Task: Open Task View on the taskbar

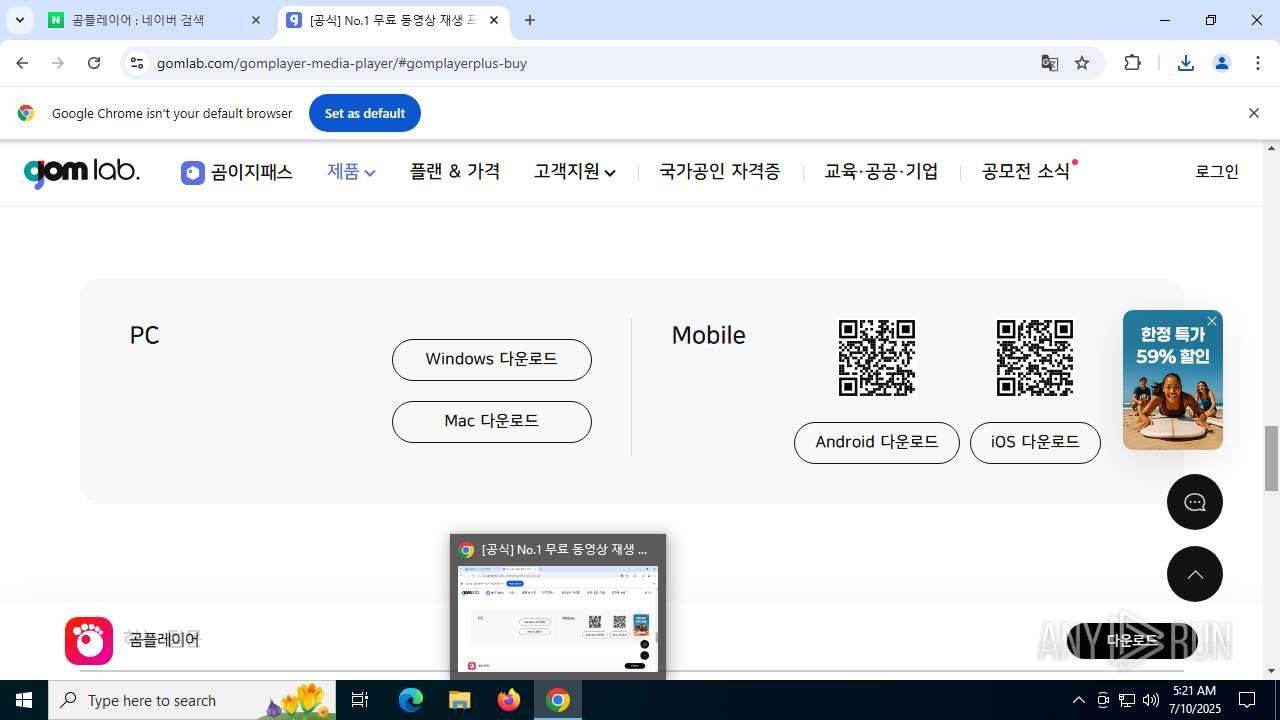Action: tap(360, 700)
